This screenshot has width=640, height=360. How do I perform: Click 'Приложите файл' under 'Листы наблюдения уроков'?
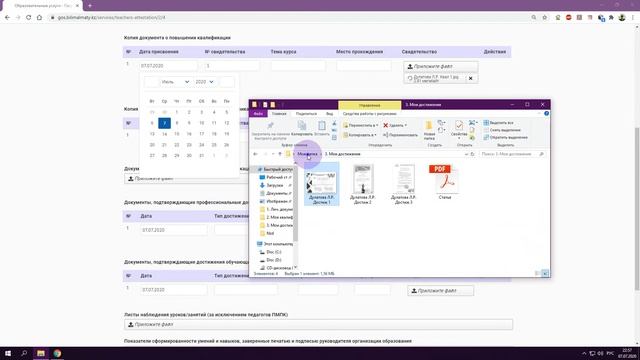pos(318,324)
